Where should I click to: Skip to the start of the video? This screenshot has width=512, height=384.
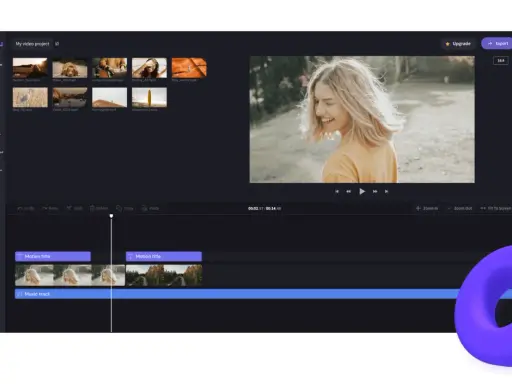pos(337,191)
